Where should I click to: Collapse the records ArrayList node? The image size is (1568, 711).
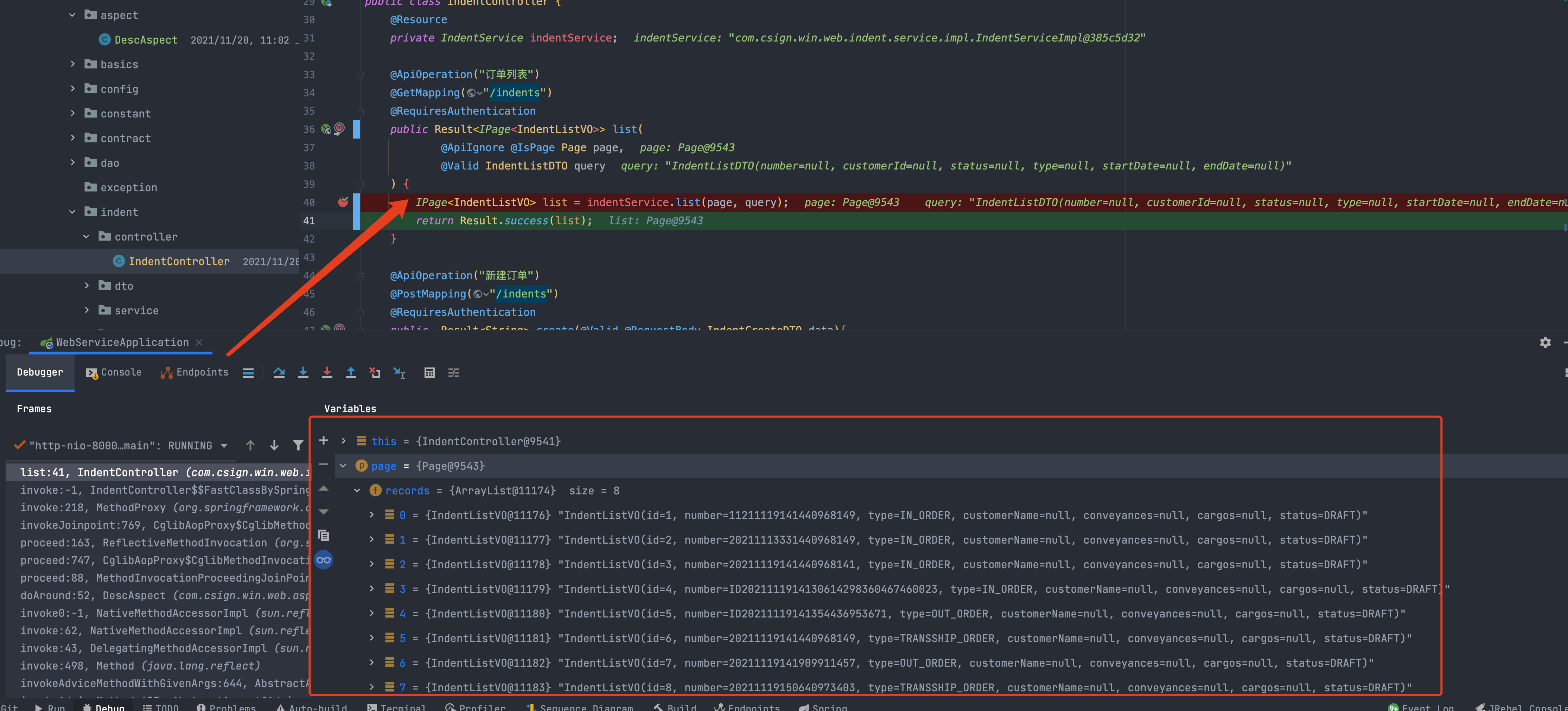[357, 491]
